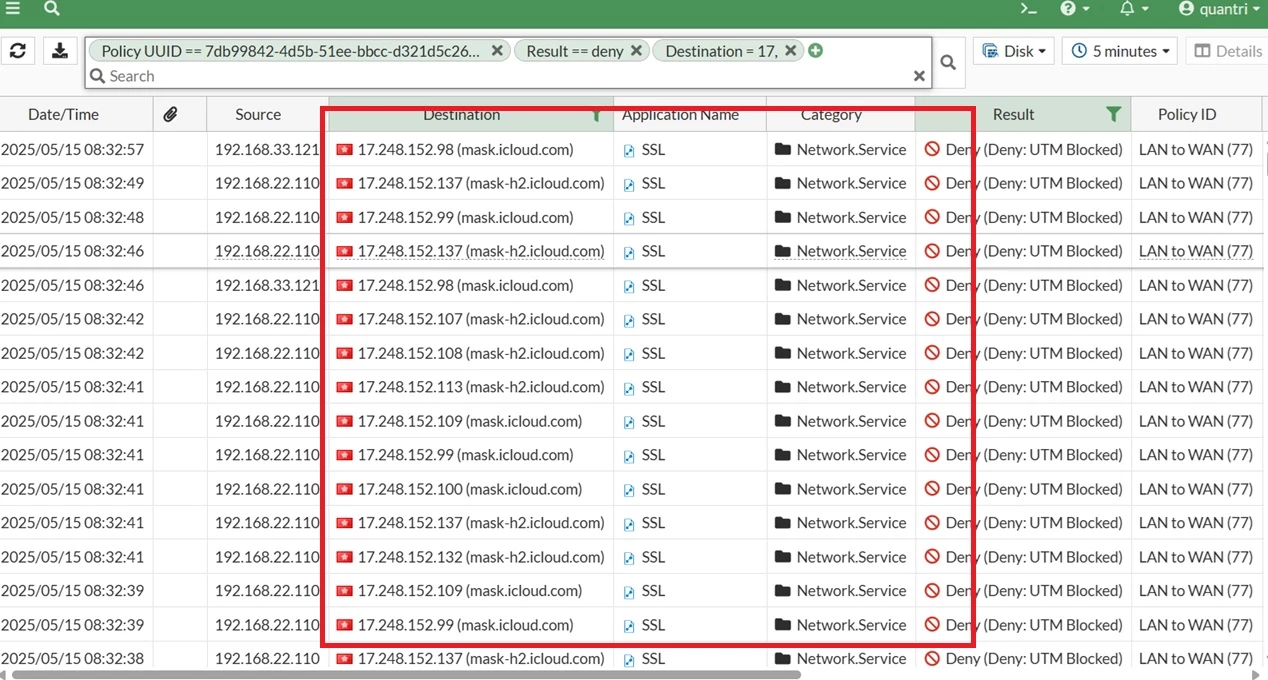
Task: Open the hamburger navigation menu
Action: (x=13, y=8)
